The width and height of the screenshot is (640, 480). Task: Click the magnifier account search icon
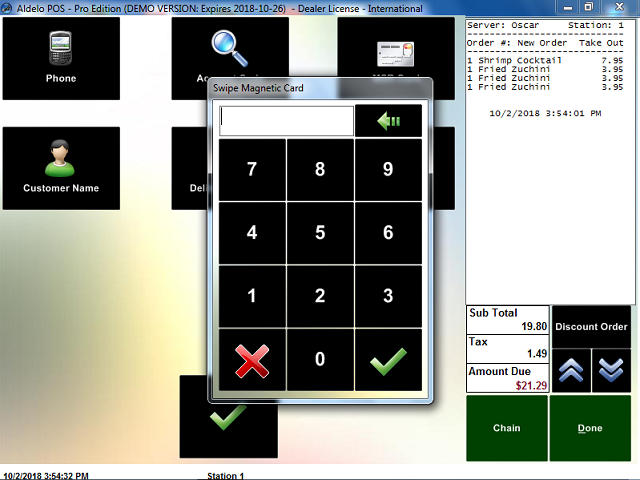coord(228,45)
